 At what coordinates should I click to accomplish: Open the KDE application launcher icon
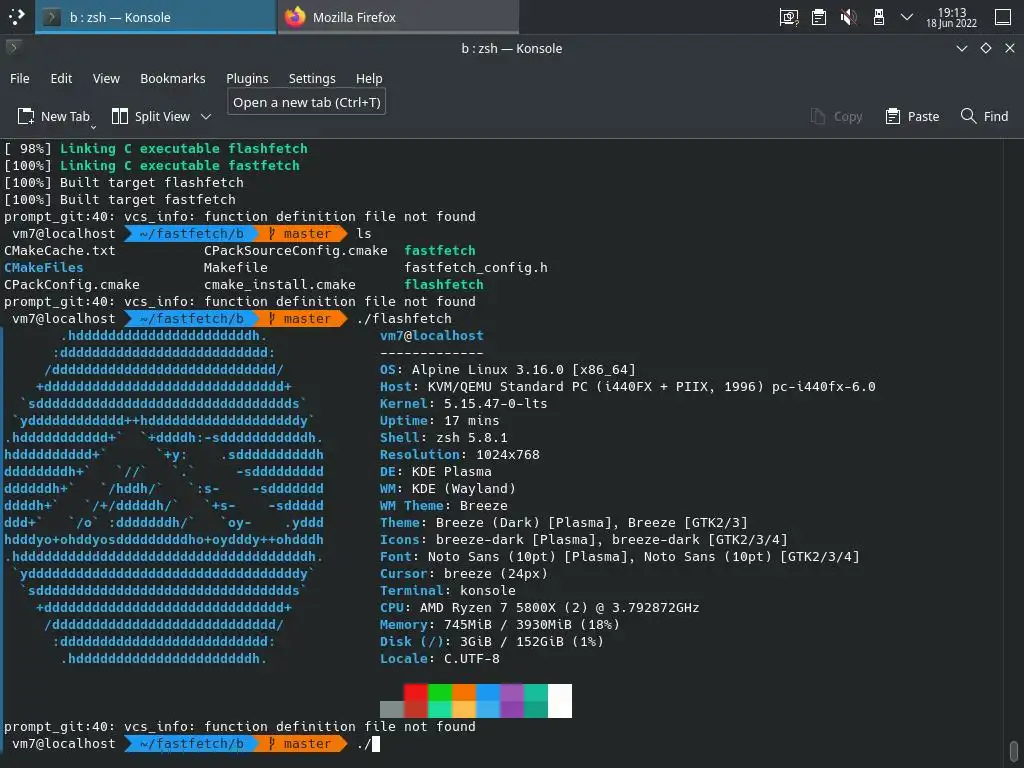click(x=16, y=17)
